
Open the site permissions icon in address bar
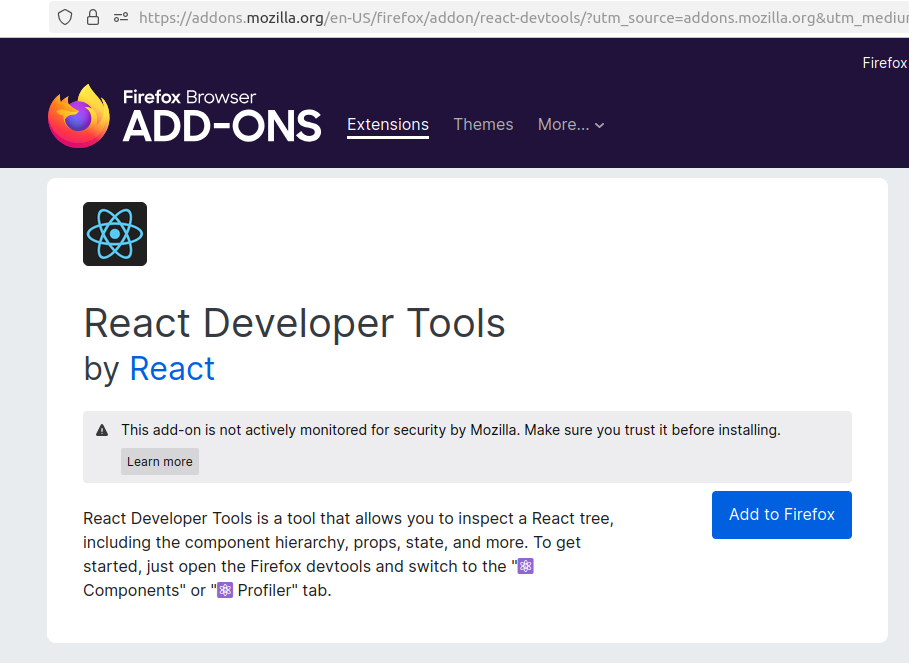pyautogui.click(x=121, y=18)
